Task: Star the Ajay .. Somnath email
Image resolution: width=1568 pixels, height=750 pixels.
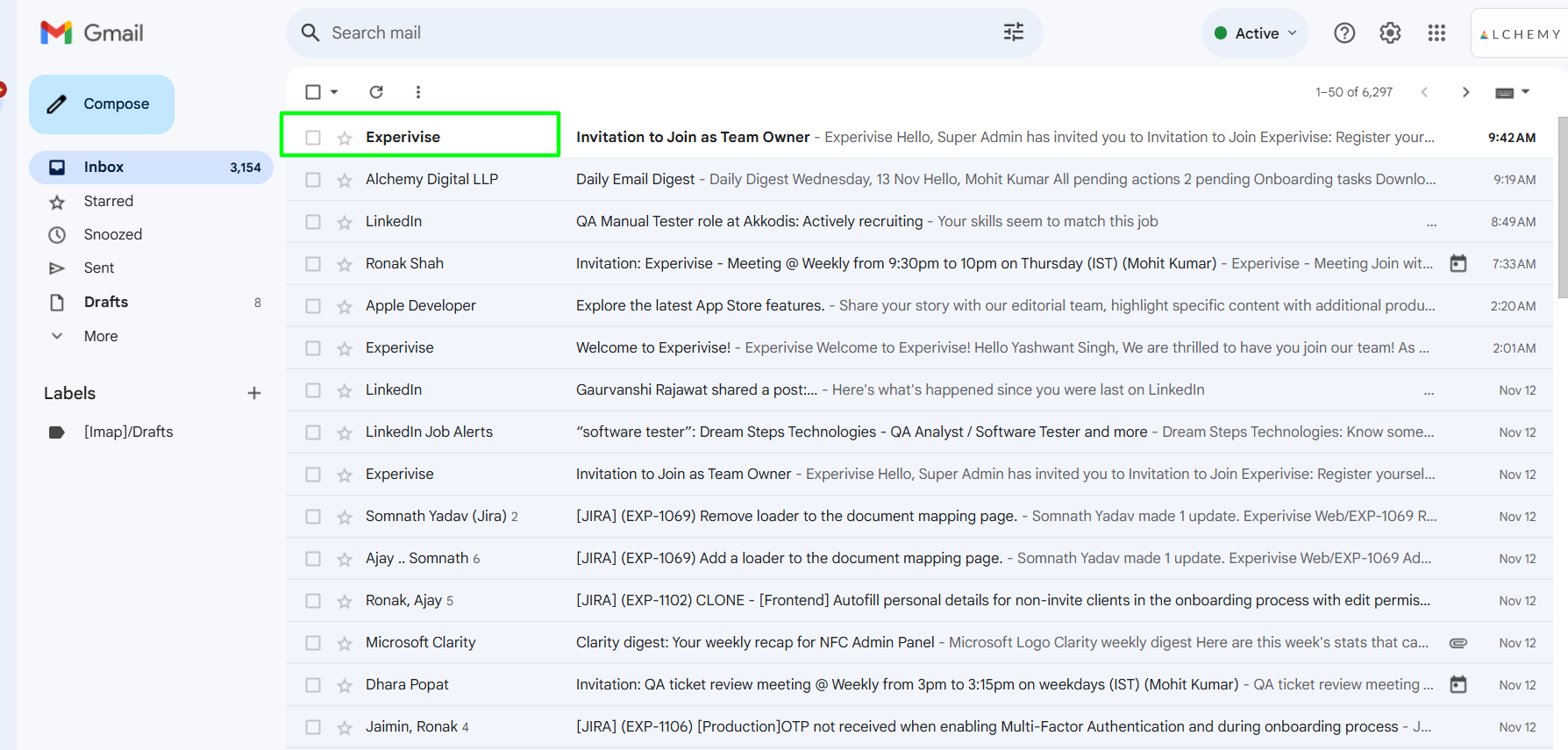Action: [345, 559]
